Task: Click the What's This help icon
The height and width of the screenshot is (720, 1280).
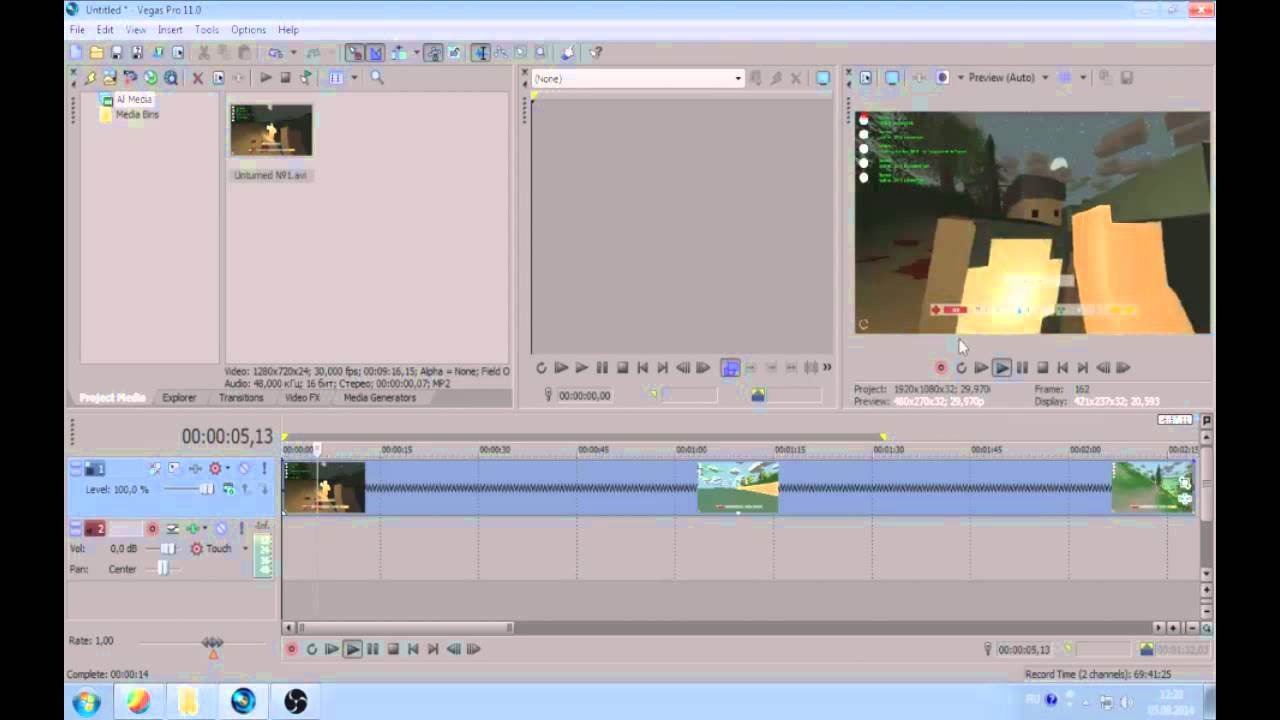Action: click(596, 52)
